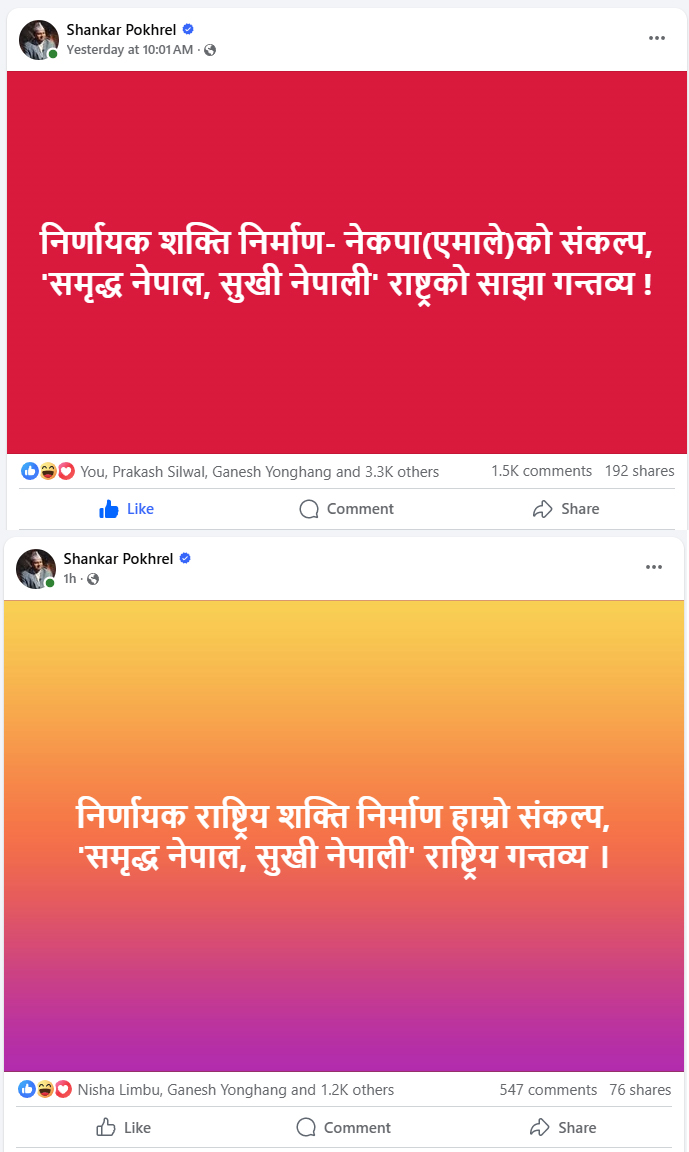
Task: Open the Shankar Pokhrel name link on the 1h post
Action: (x=118, y=558)
